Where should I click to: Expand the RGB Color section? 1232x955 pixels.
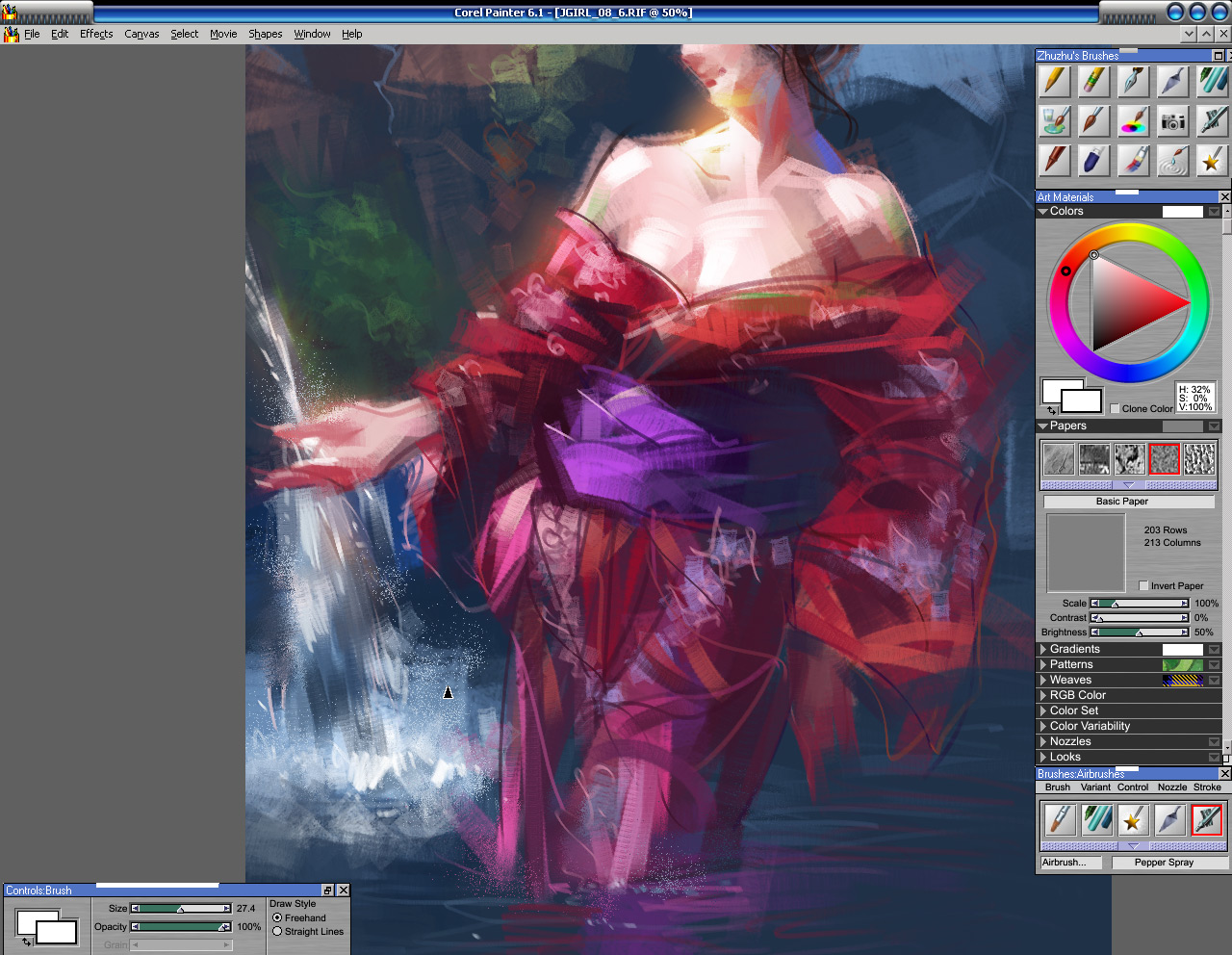coord(1043,696)
